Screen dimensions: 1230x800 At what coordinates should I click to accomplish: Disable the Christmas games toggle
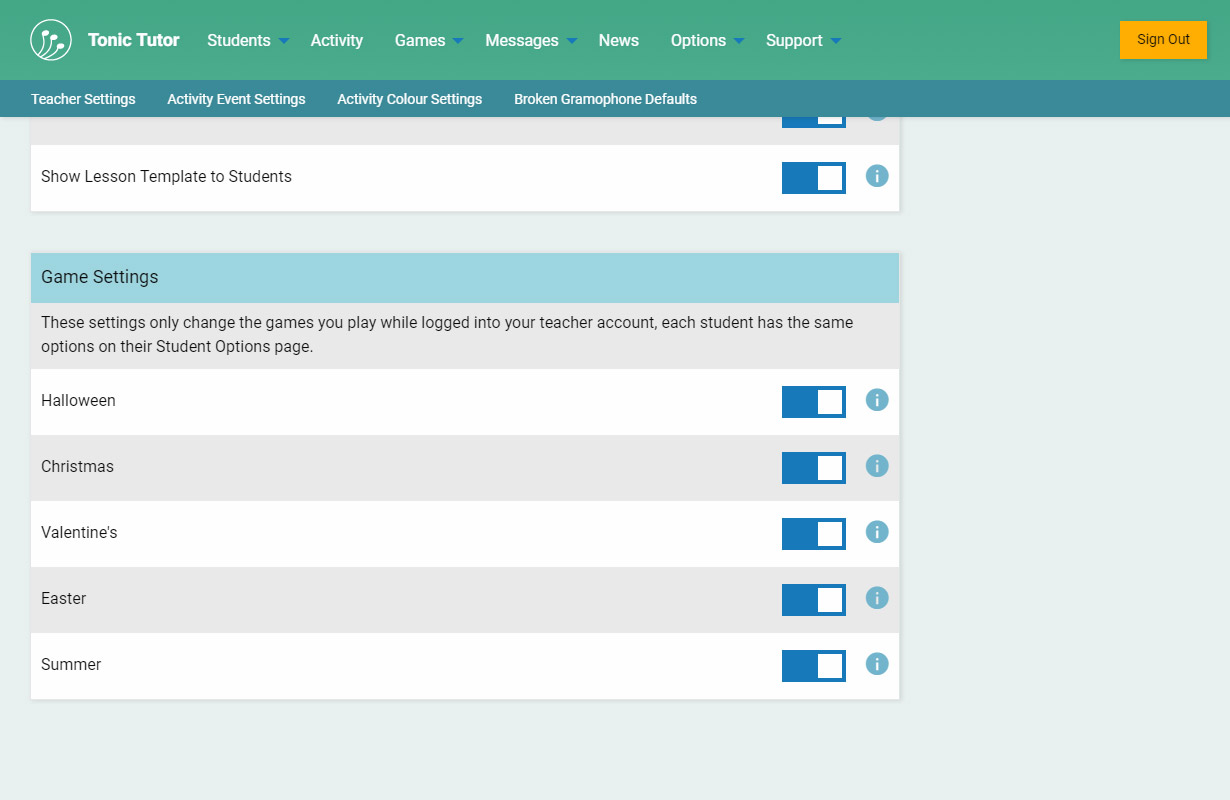(813, 468)
